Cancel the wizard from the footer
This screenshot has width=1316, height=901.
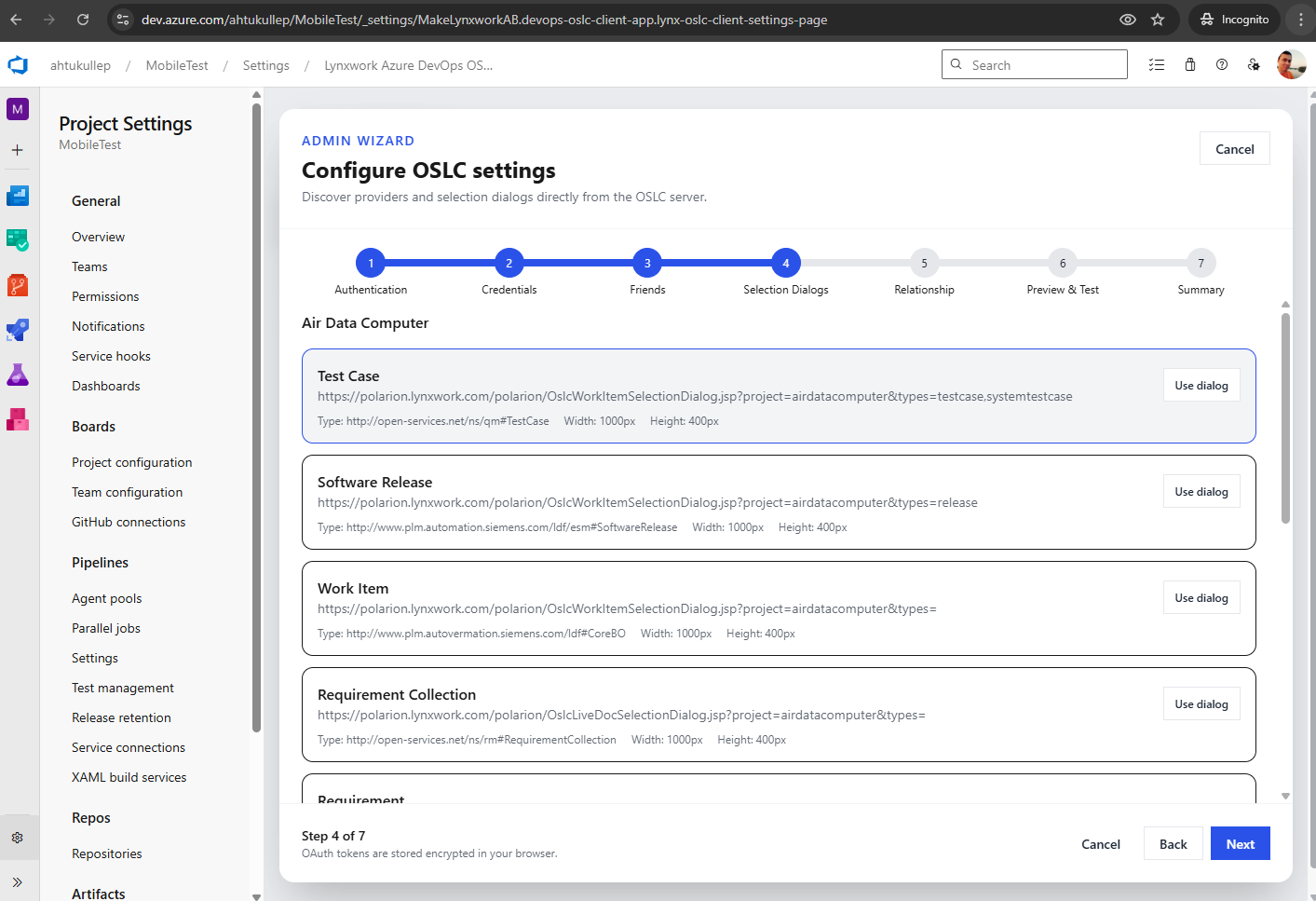[1101, 844]
